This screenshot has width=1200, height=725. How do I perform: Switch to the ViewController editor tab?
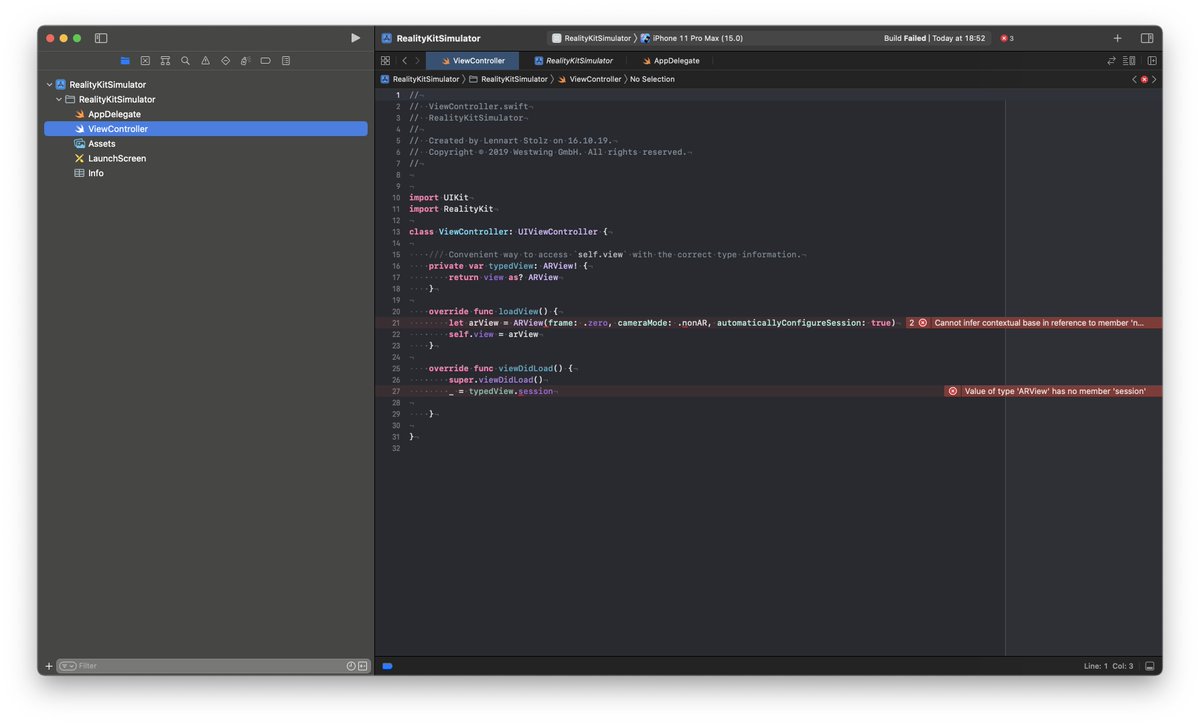(x=473, y=61)
